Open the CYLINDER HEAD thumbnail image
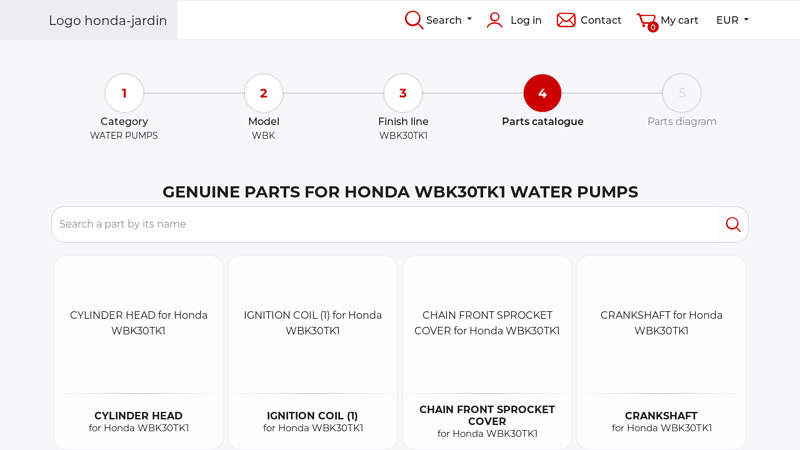Screen dimensions: 800x450 (x=138, y=323)
